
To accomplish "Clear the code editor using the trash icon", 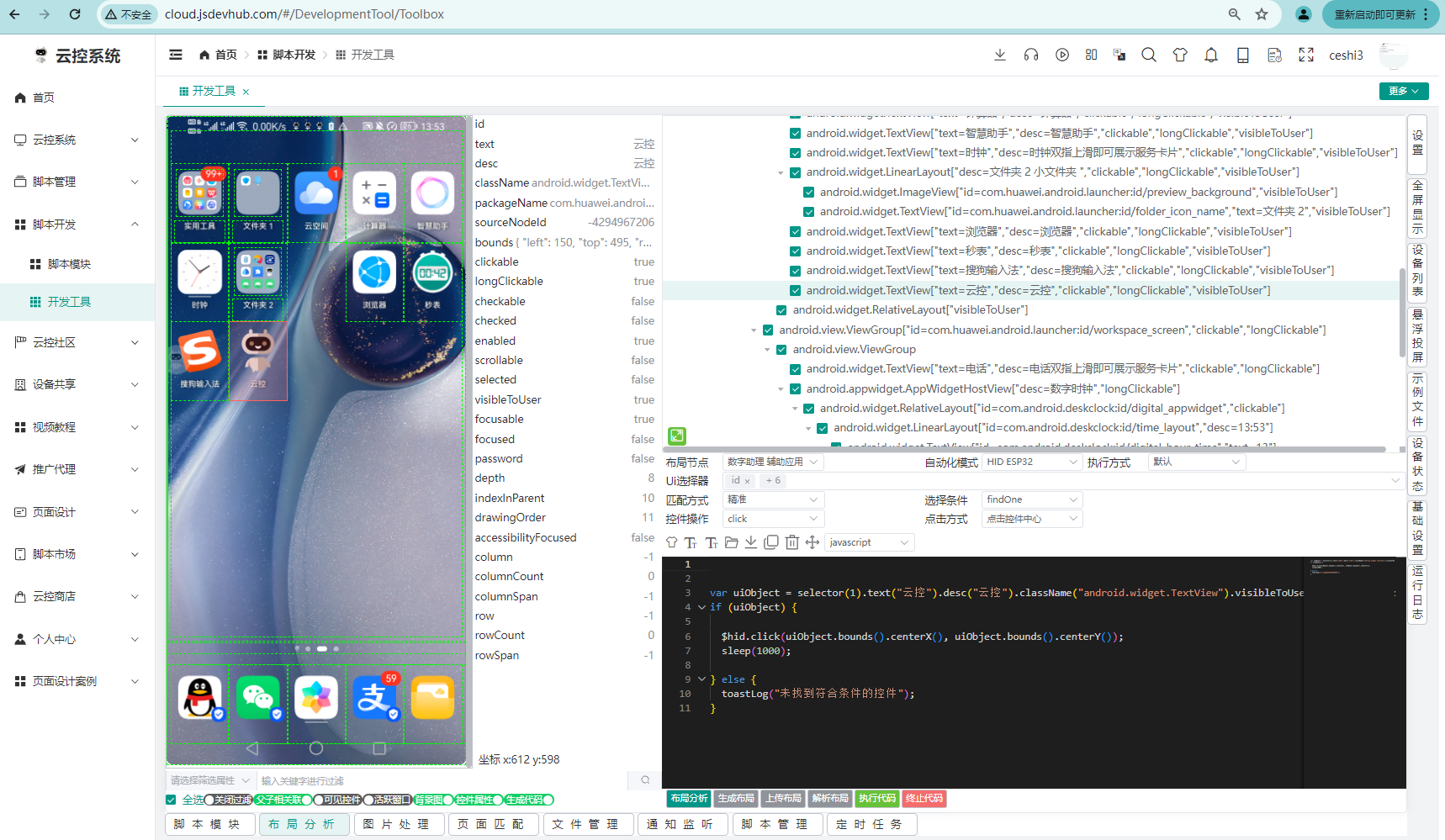I will tap(791, 542).
